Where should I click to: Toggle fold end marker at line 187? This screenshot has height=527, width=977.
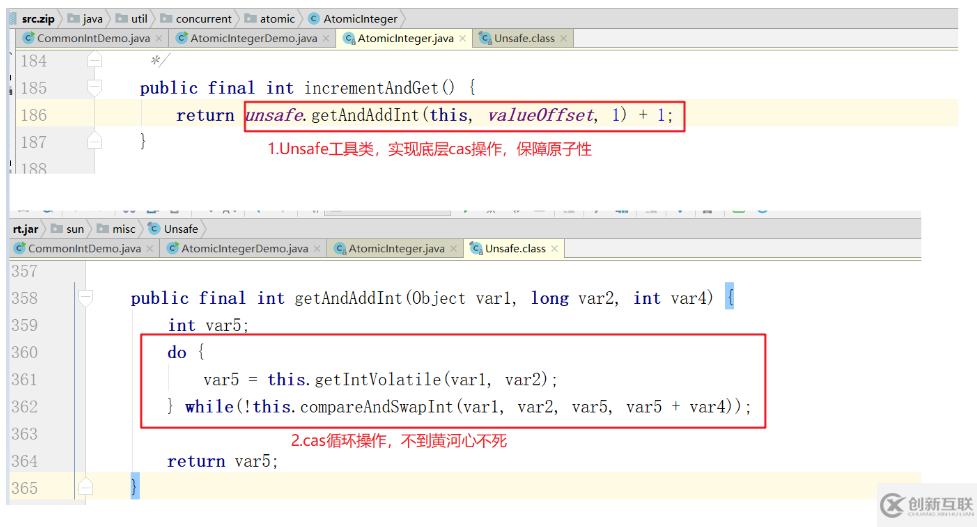click(x=94, y=141)
